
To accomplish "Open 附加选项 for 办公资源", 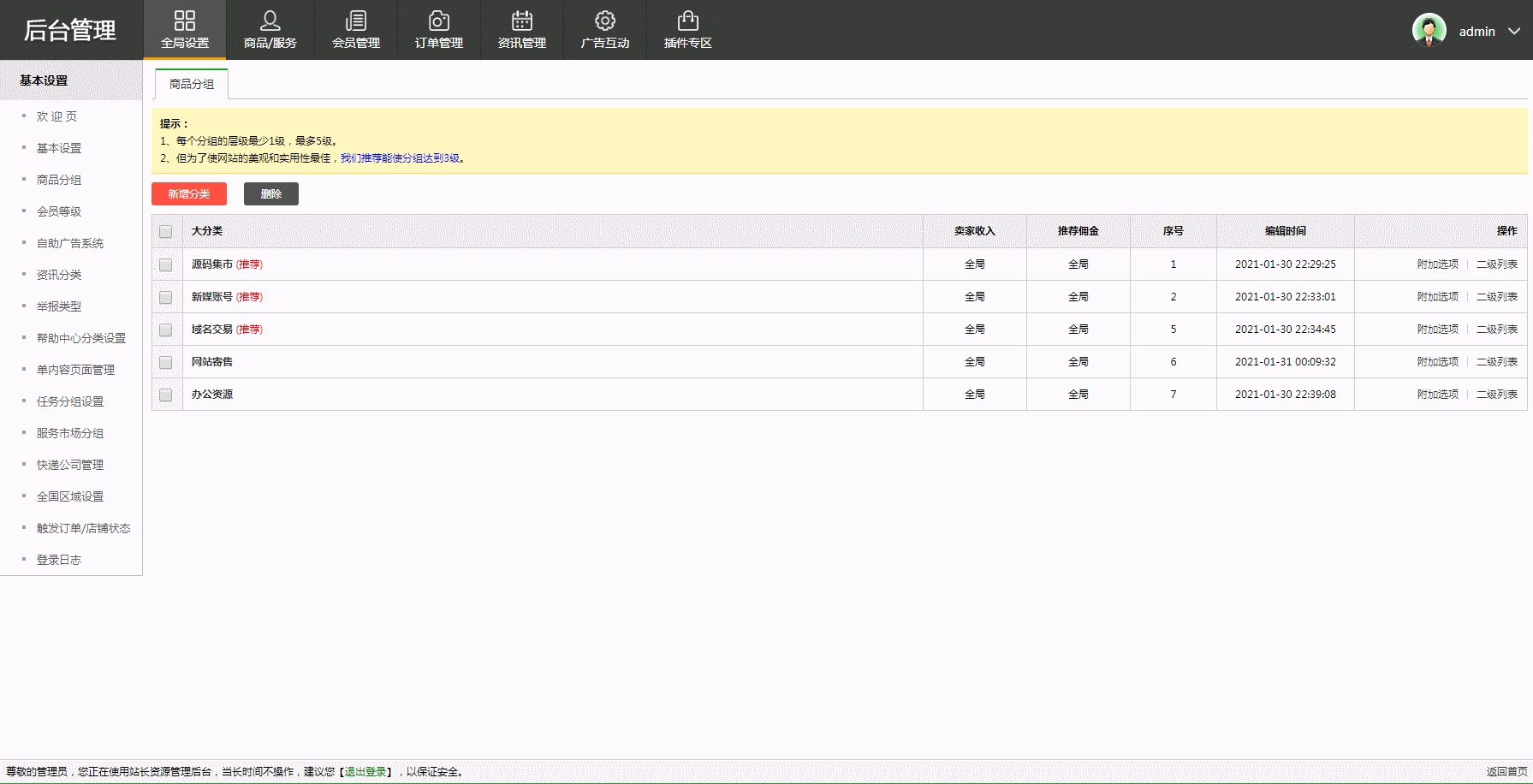I will coord(1438,395).
